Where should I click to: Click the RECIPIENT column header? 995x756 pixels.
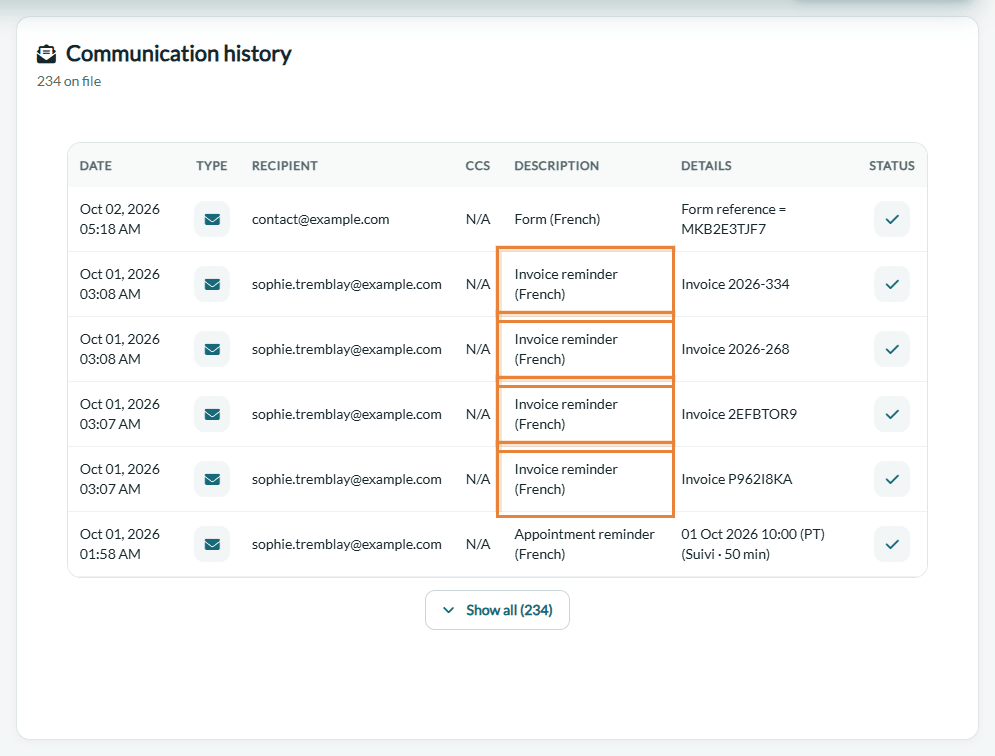pos(284,166)
